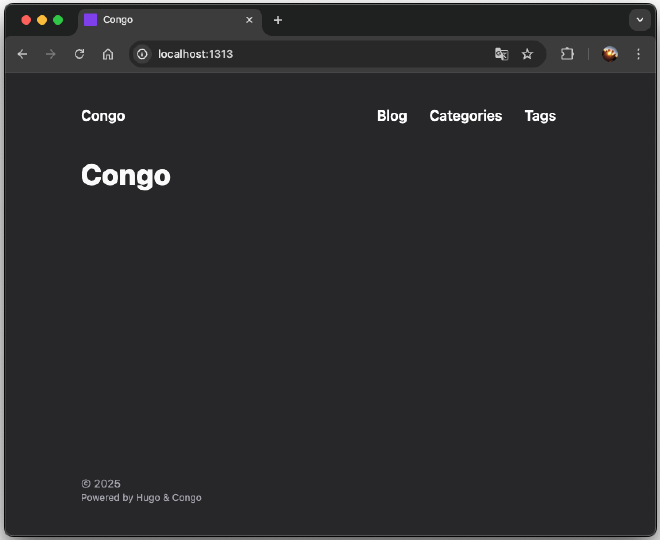
Task: Click the large Congo page heading
Action: [126, 176]
